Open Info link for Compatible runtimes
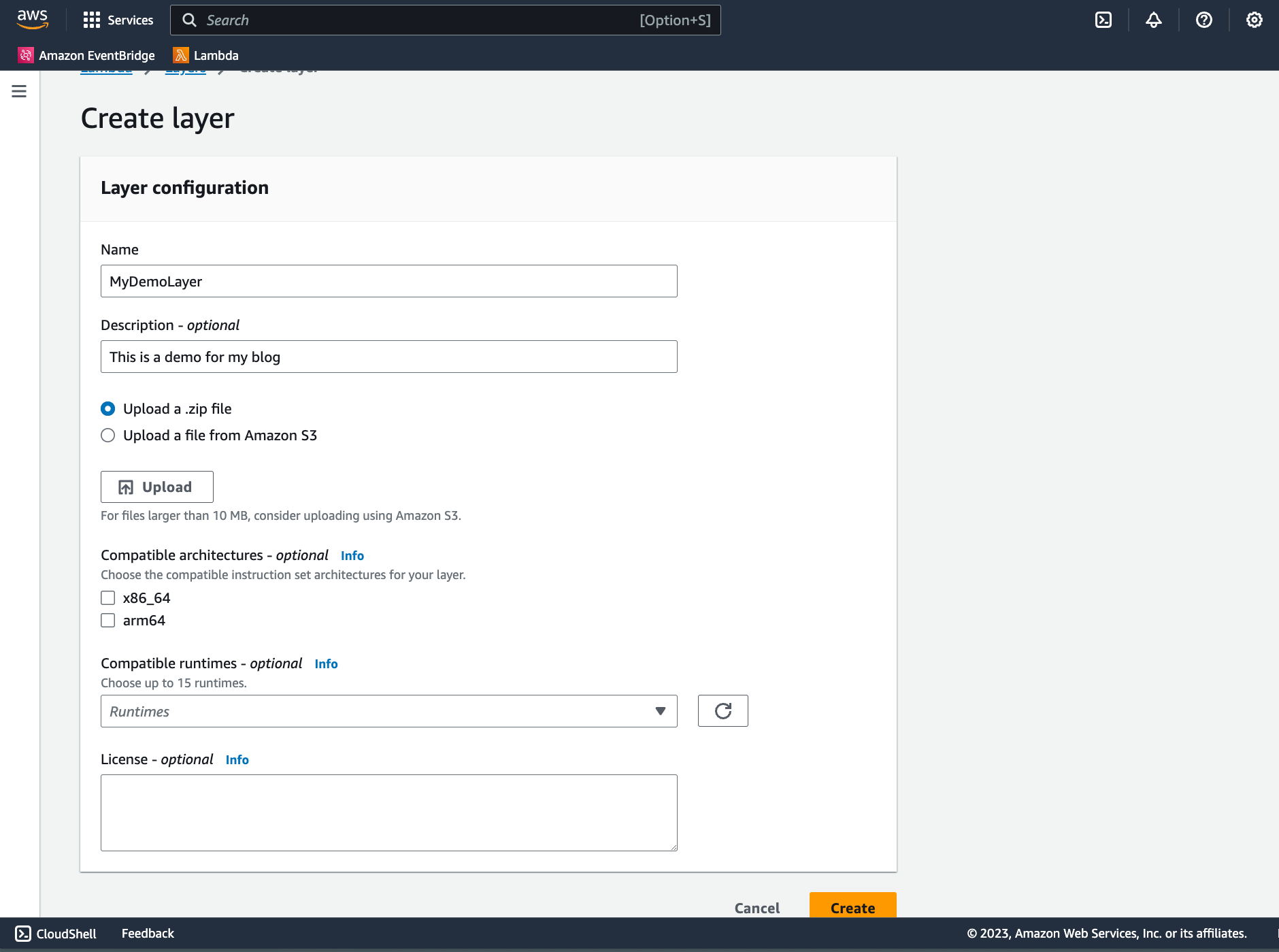 326,664
